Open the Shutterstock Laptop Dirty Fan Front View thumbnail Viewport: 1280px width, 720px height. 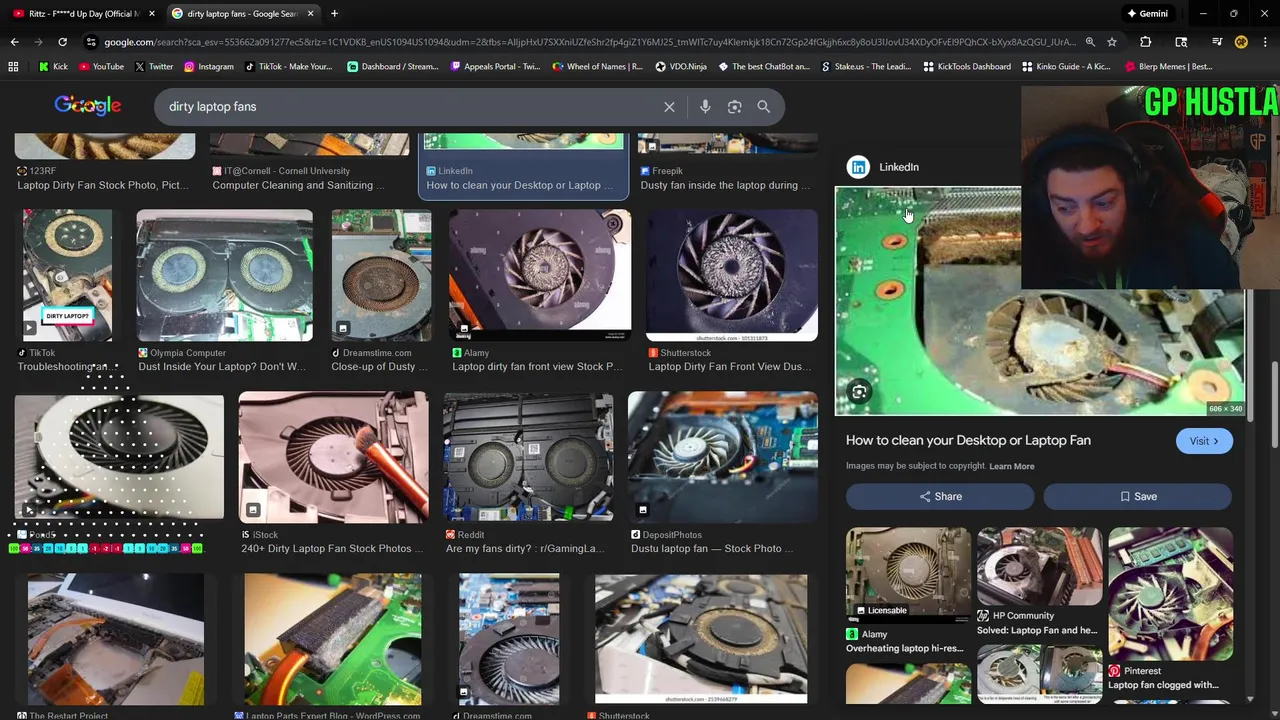732,276
